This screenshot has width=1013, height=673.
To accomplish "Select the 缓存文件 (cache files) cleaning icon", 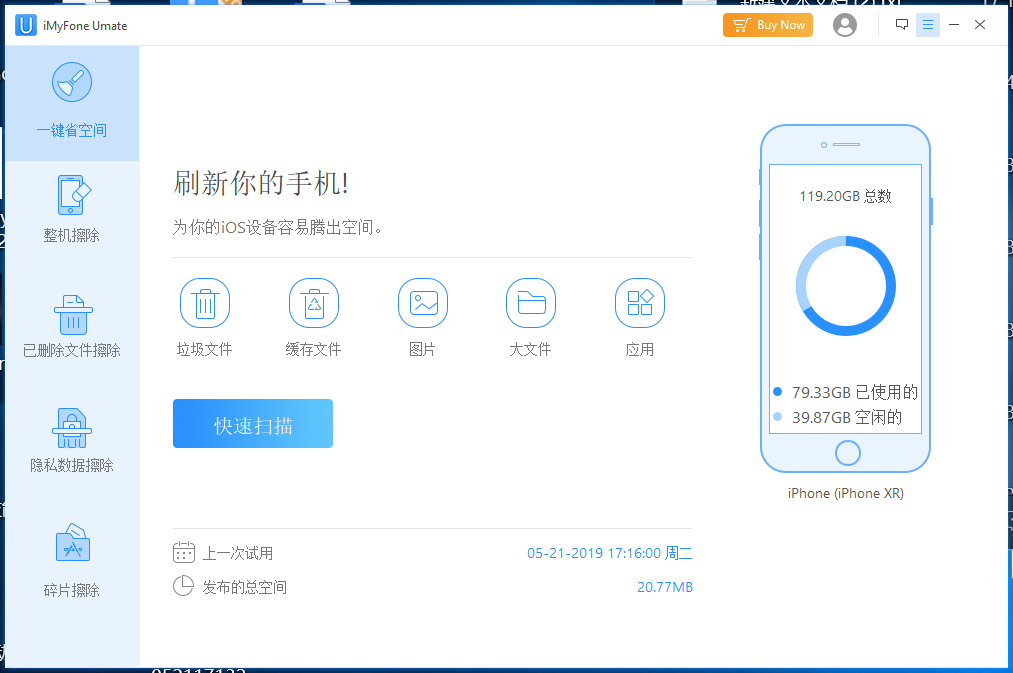I will (x=314, y=303).
